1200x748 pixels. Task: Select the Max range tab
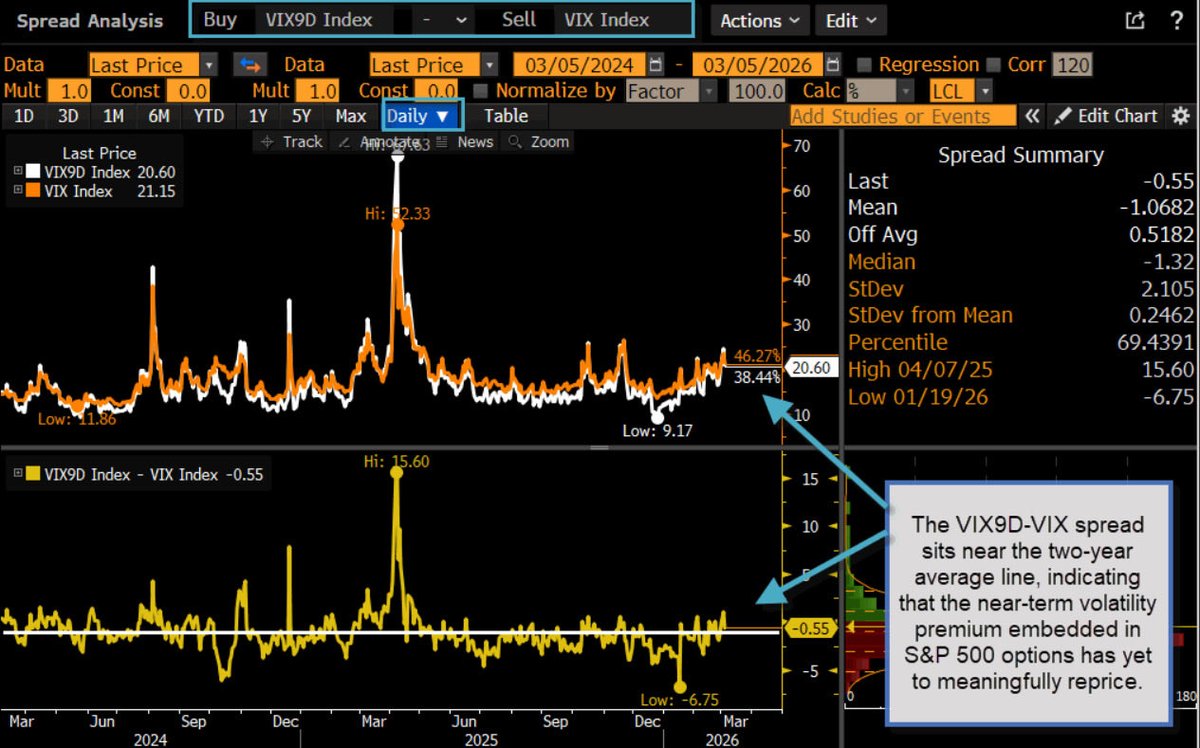(351, 116)
